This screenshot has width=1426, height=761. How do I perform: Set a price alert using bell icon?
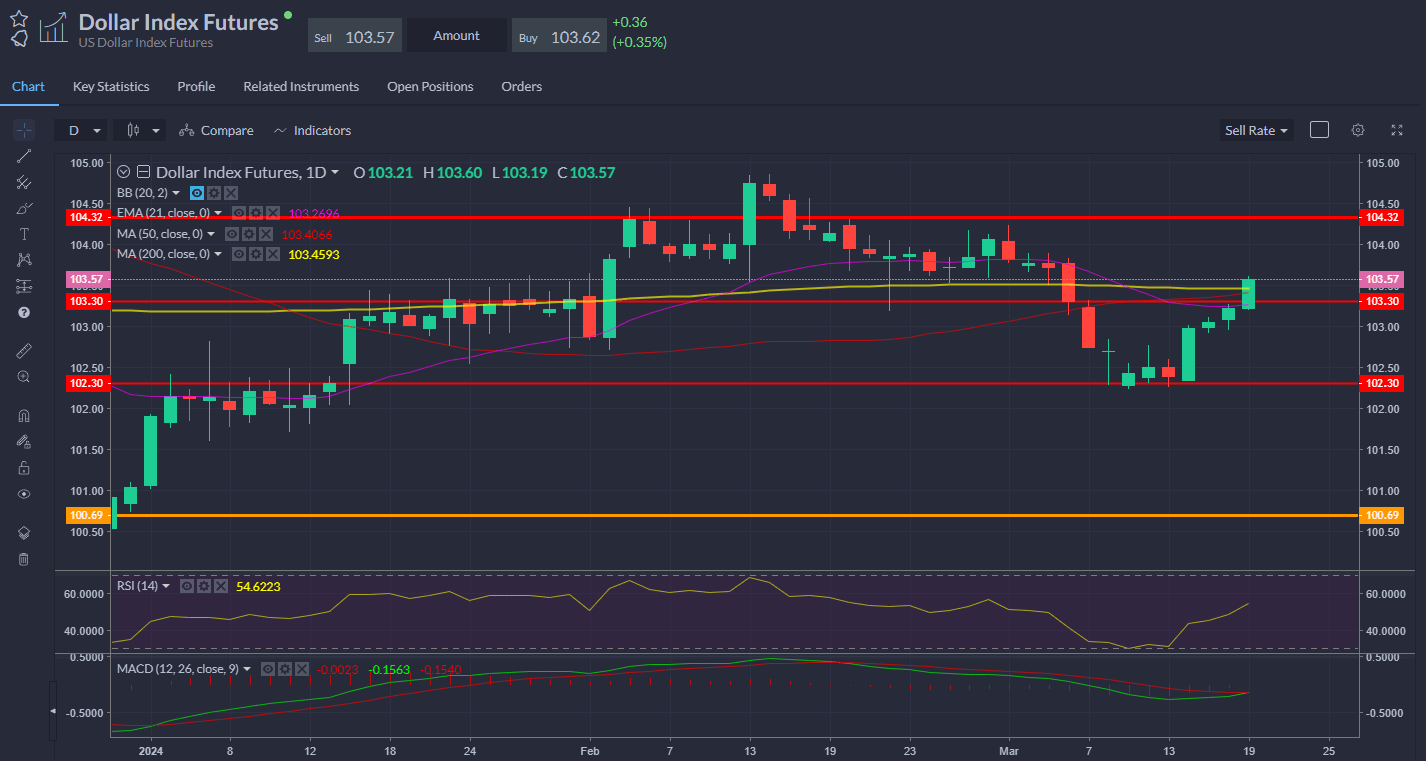[19, 38]
